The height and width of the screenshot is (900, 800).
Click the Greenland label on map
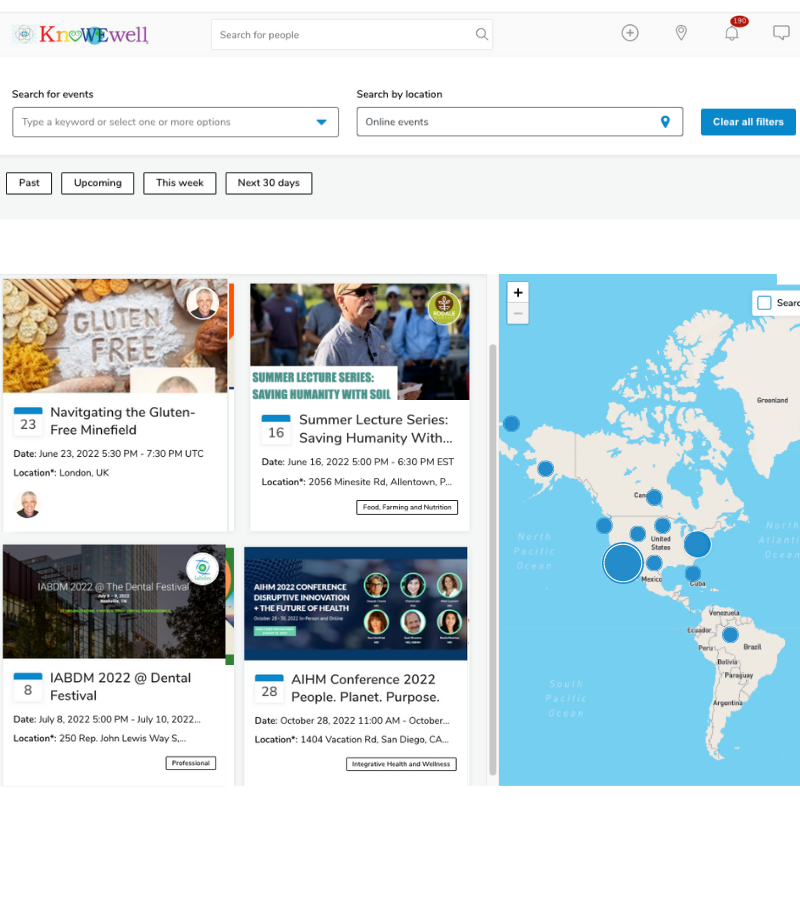[772, 400]
